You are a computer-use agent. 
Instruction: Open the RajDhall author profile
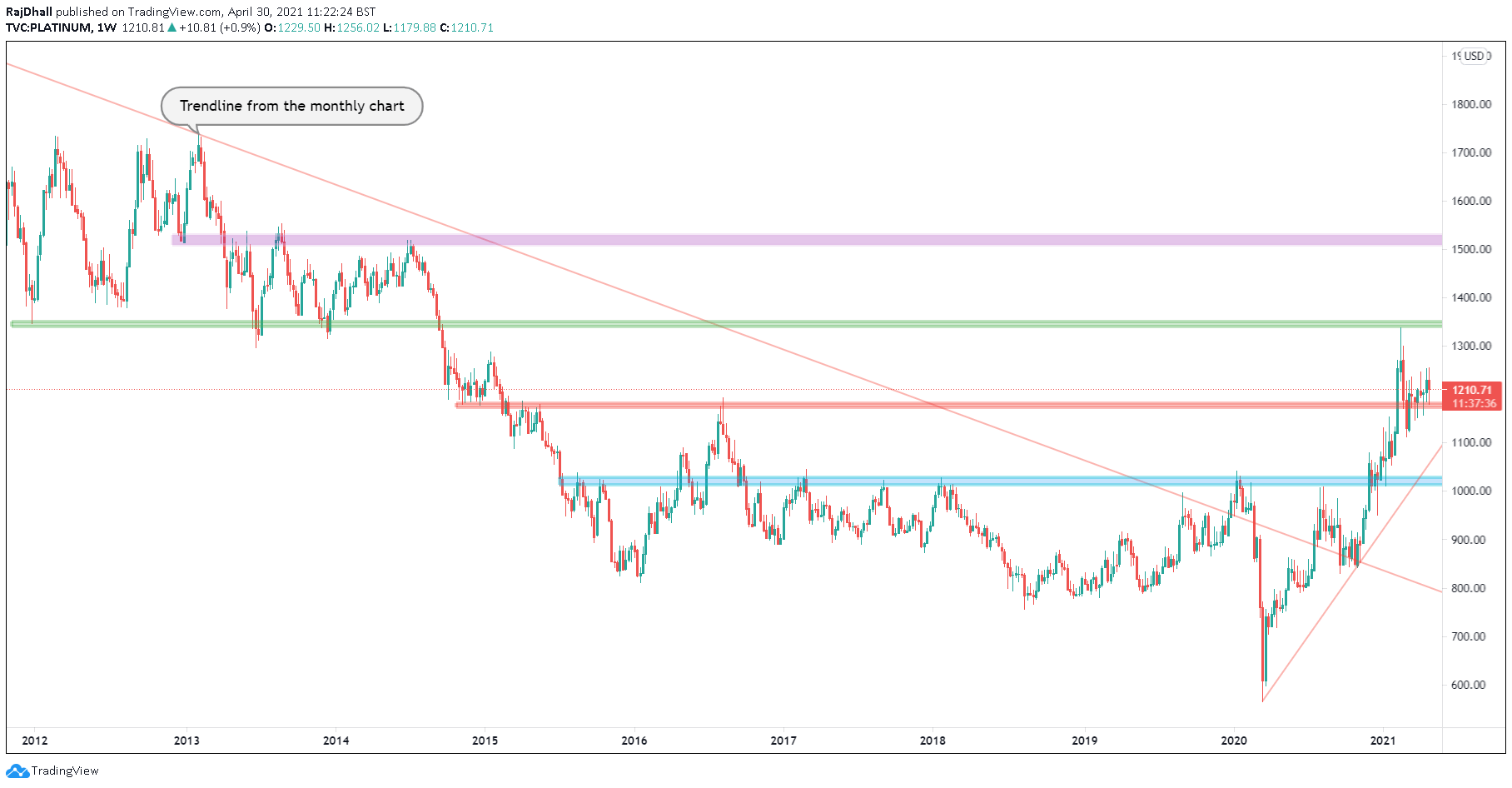[28, 12]
